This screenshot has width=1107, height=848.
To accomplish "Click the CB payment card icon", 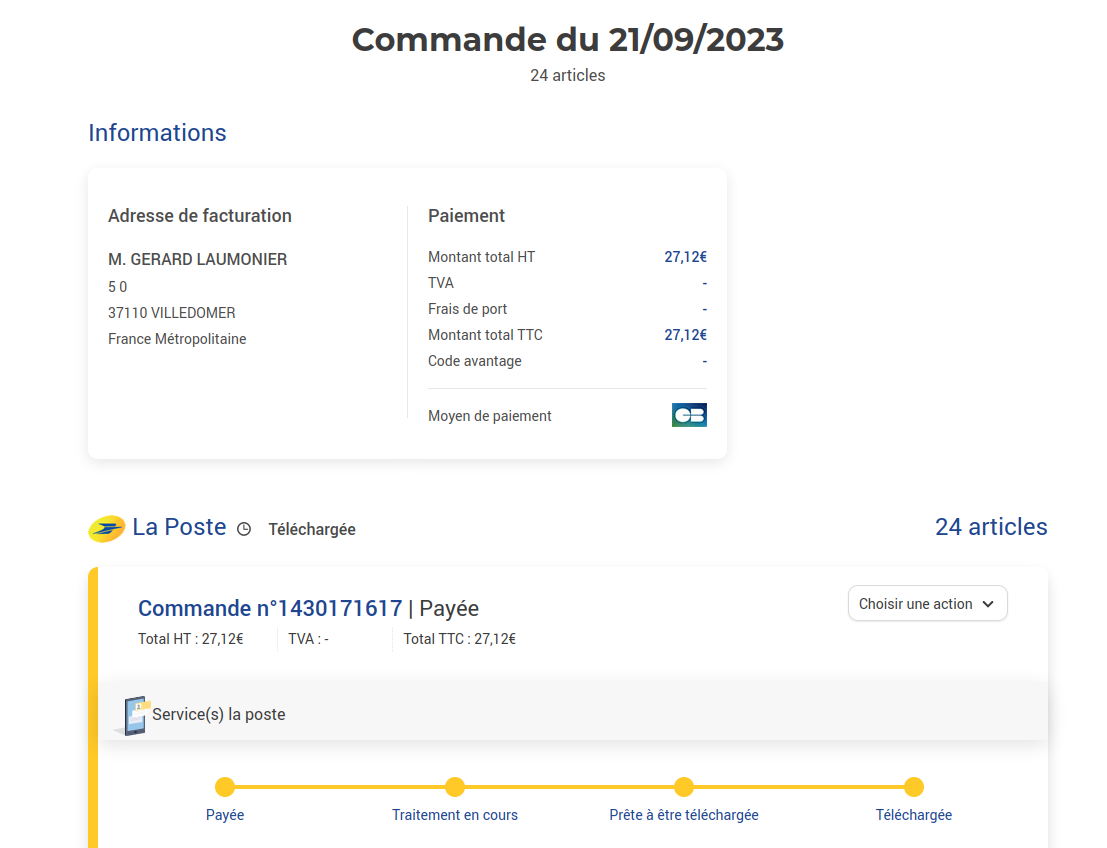I will click(x=689, y=415).
